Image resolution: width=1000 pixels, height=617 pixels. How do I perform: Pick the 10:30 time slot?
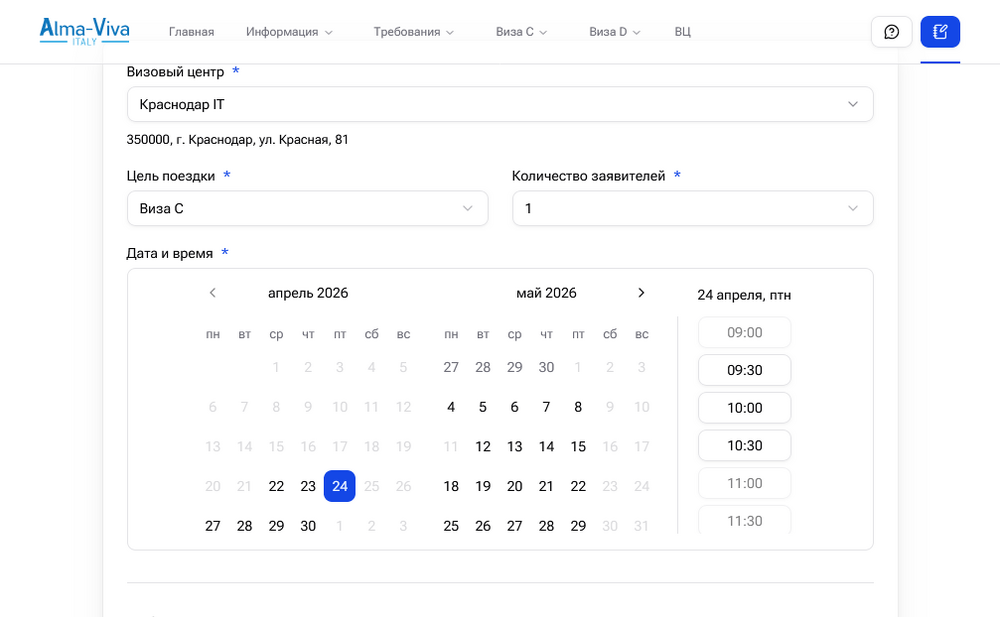[x=744, y=446]
